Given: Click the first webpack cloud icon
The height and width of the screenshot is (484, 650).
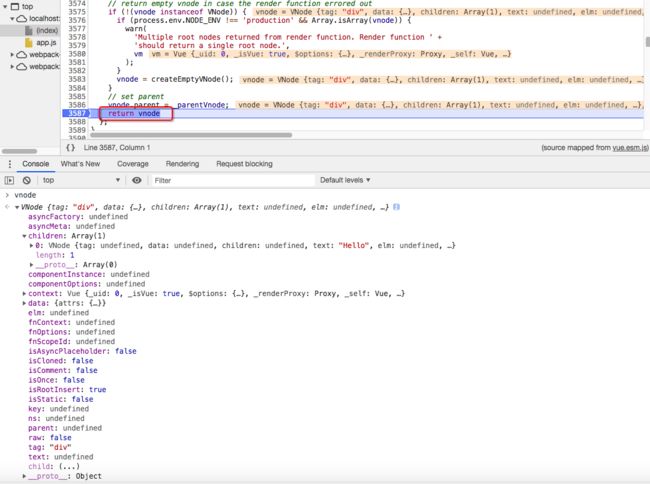Looking at the screenshot, I should point(21,55).
